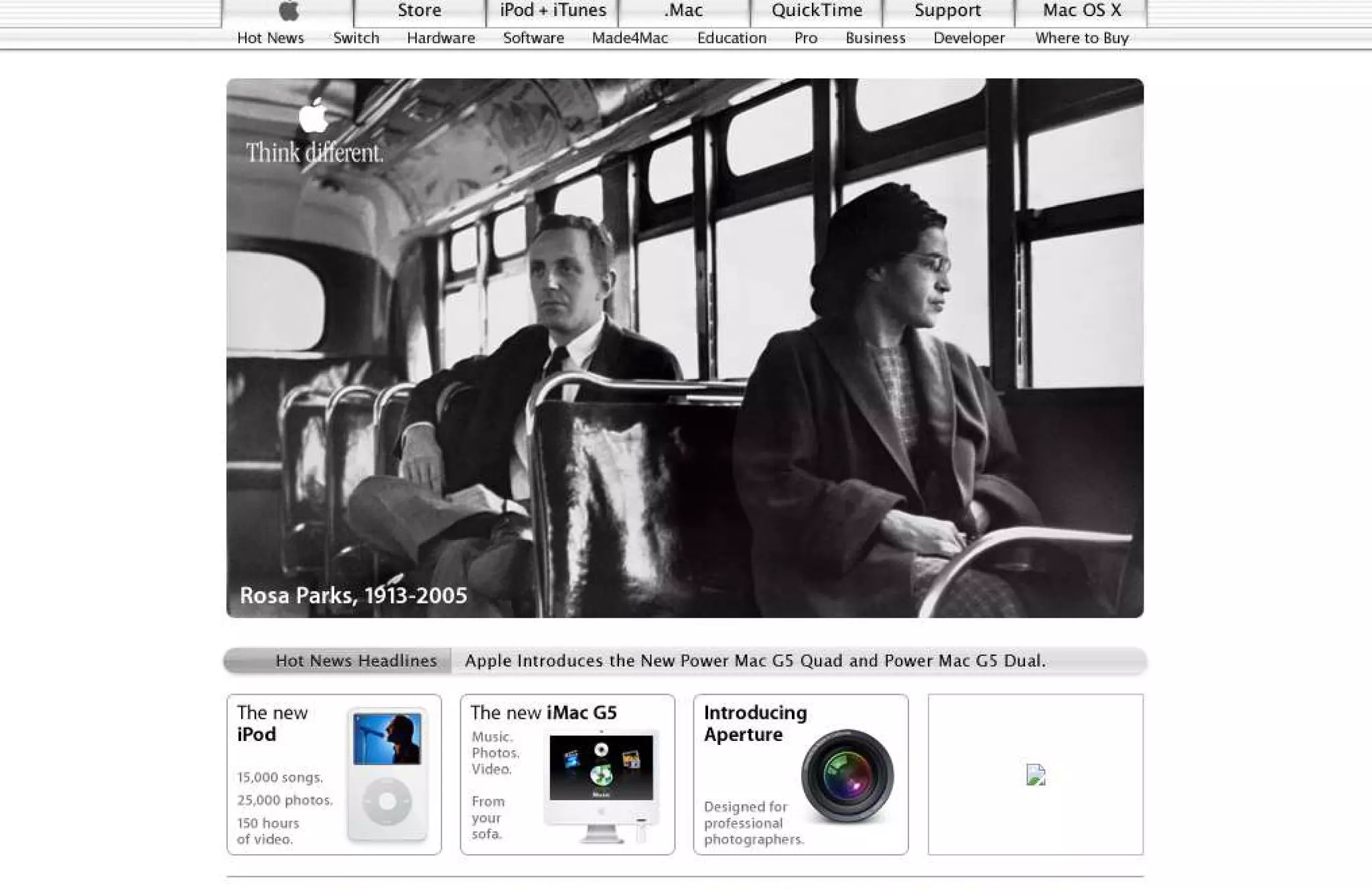The height and width of the screenshot is (889, 1372).
Task: Click 'Music. Photos. Video.' iMac text
Action: [x=496, y=753]
